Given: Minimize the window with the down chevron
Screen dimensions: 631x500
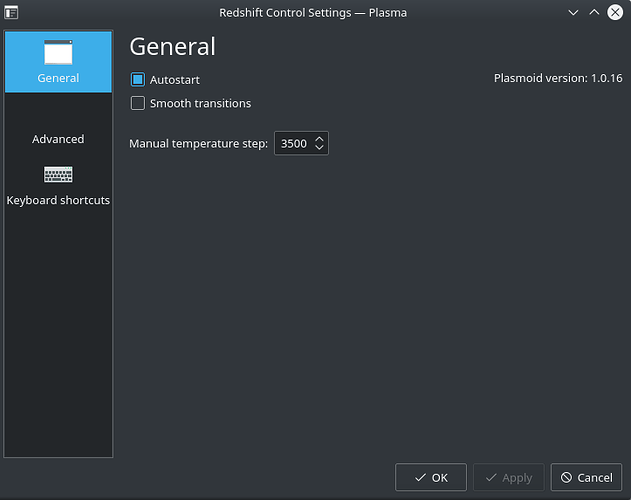Looking at the screenshot, I should click(x=573, y=13).
